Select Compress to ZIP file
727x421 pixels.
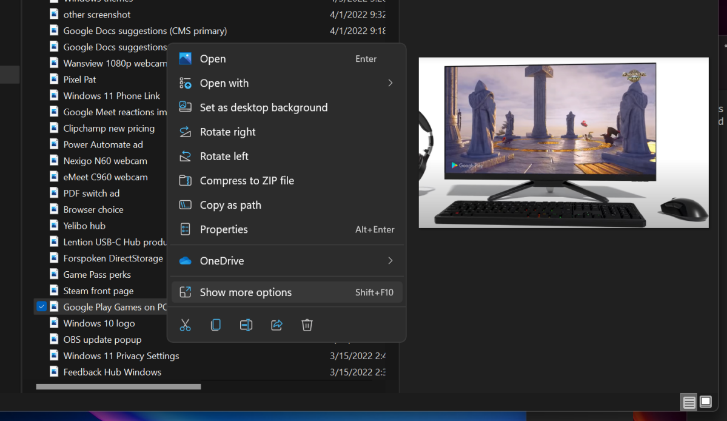tap(246, 181)
